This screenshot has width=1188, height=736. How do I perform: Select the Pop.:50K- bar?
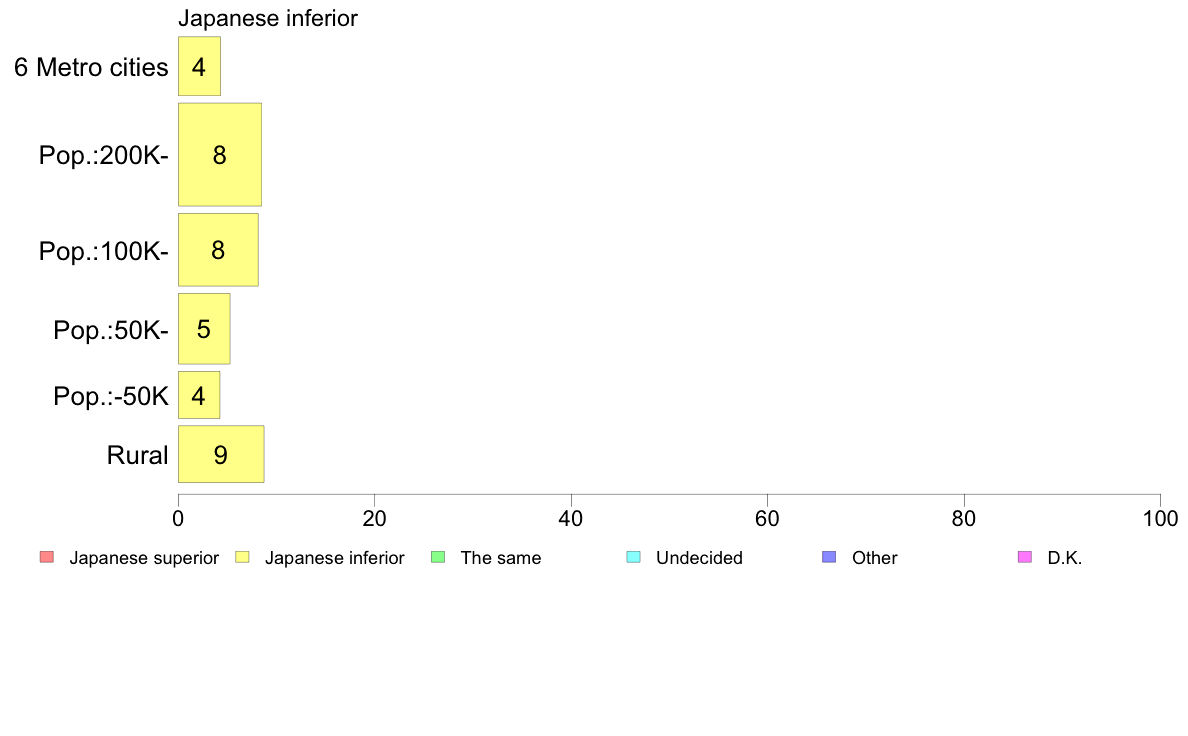tap(204, 329)
